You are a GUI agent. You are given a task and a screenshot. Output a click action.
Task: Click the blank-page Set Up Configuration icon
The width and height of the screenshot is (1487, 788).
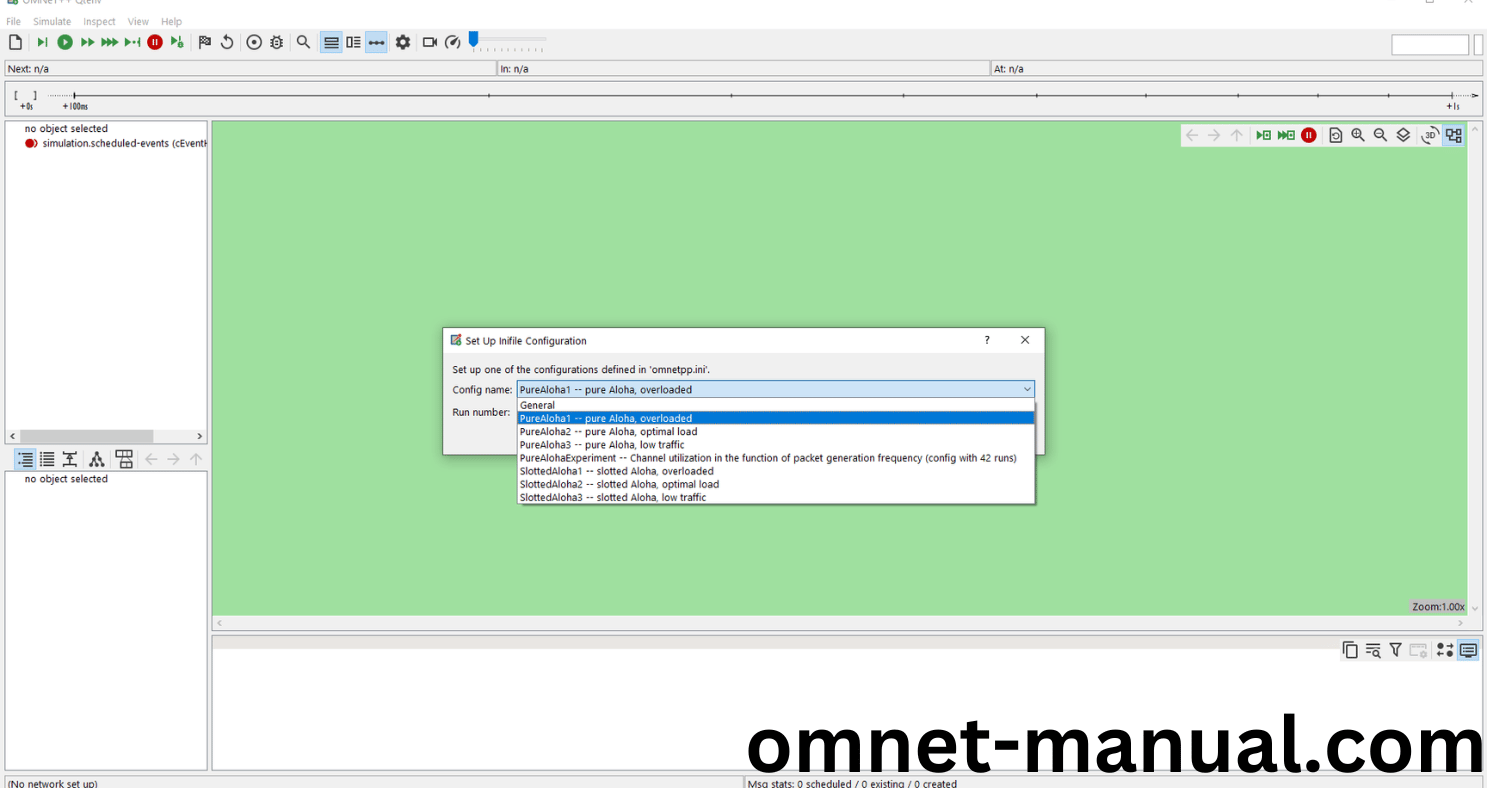click(15, 42)
